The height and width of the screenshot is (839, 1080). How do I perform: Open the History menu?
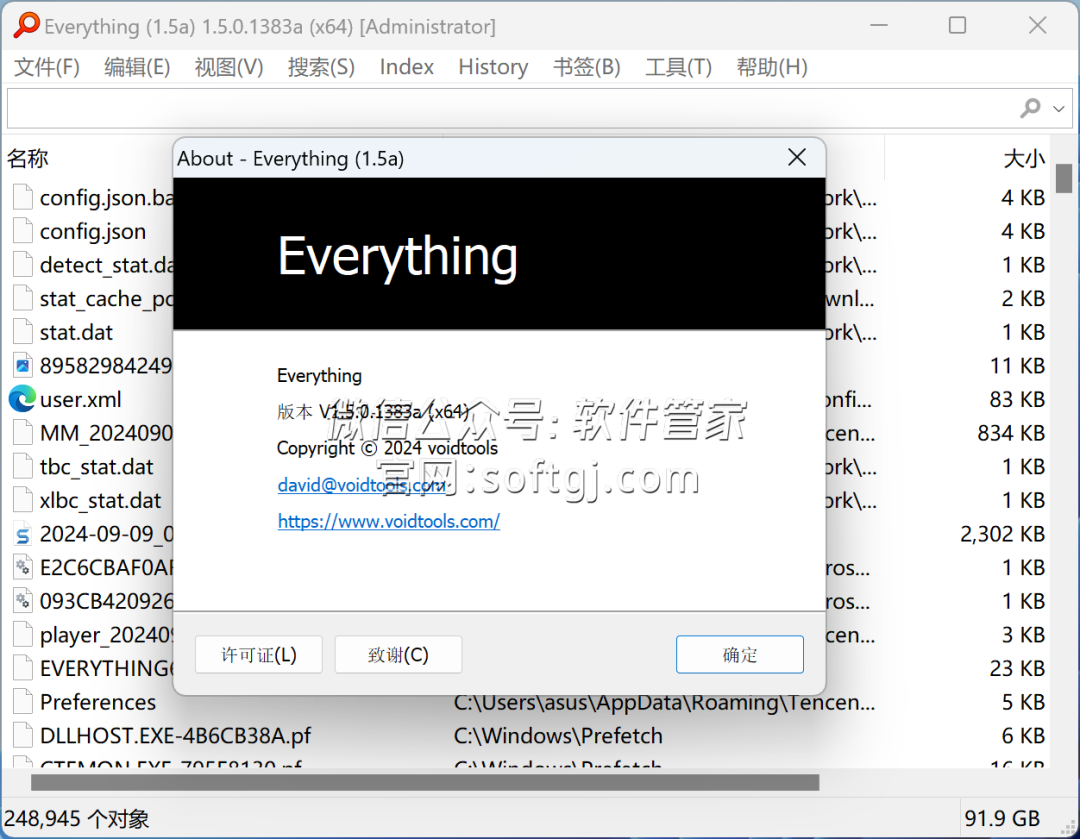pos(493,67)
